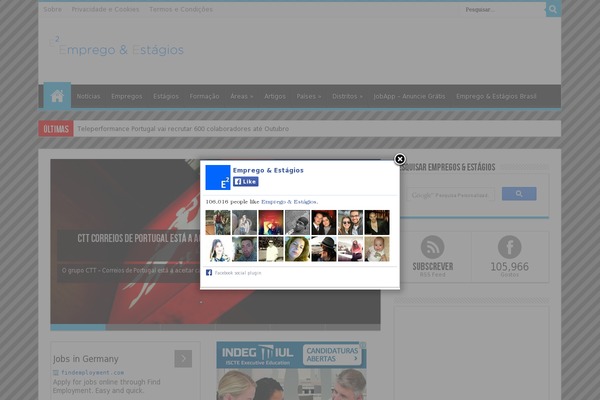Open Privacidade e Cookies link

pyautogui.click(x=105, y=9)
